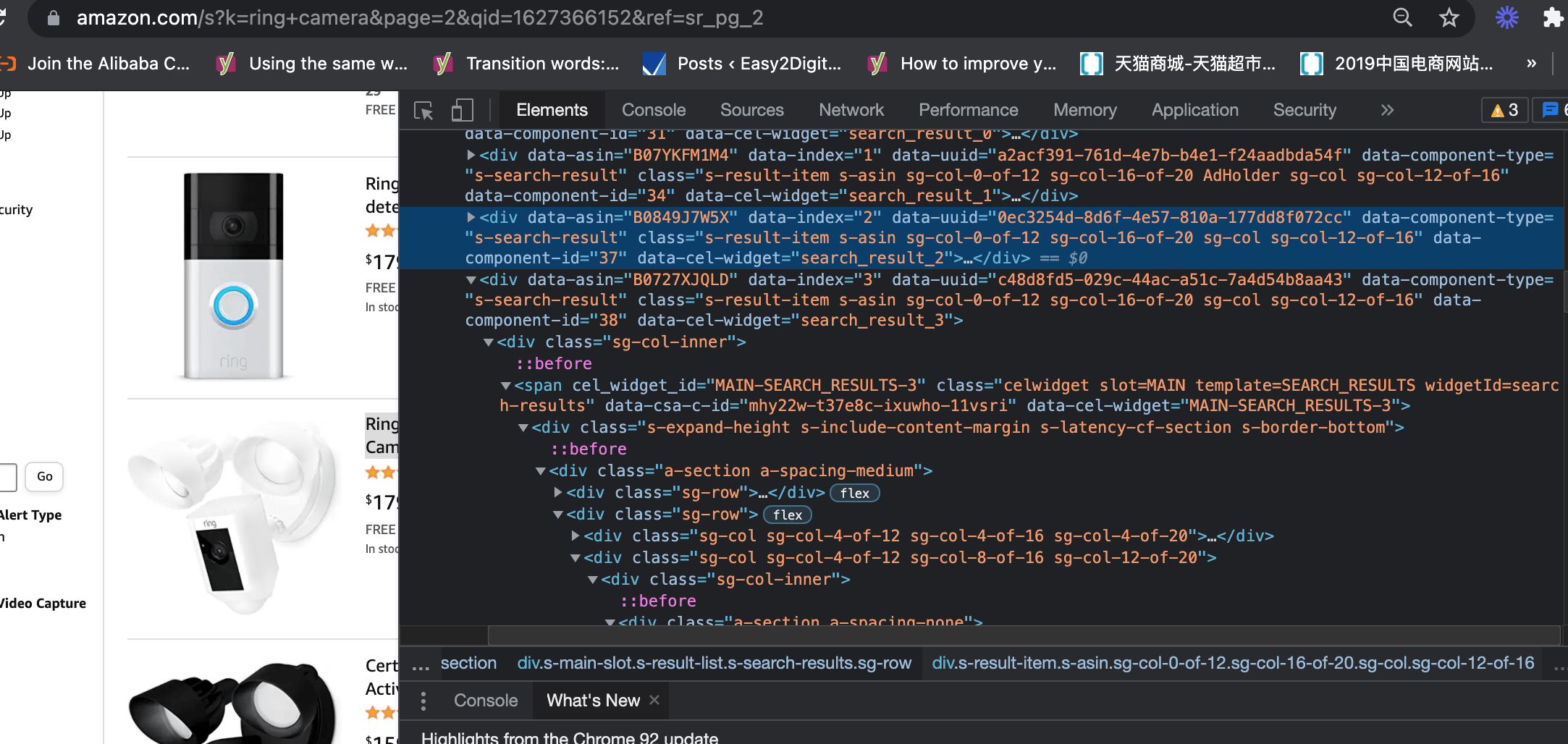This screenshot has height=744, width=1568.
Task: Expand the collapsed first sg-row div
Action: pyautogui.click(x=558, y=492)
